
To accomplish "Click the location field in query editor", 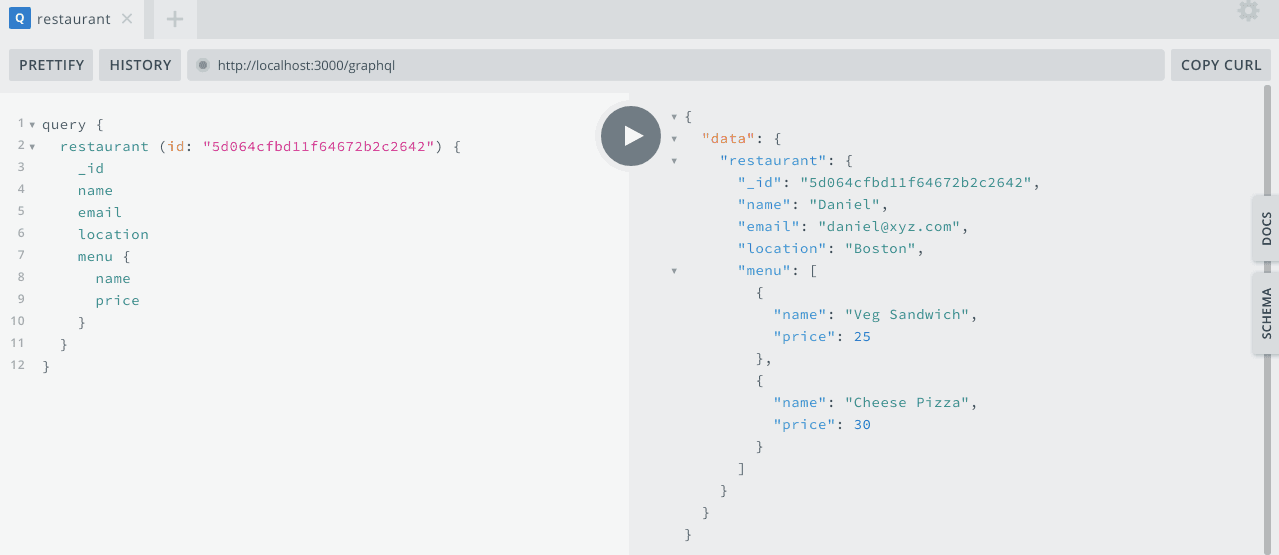I will click(113, 234).
